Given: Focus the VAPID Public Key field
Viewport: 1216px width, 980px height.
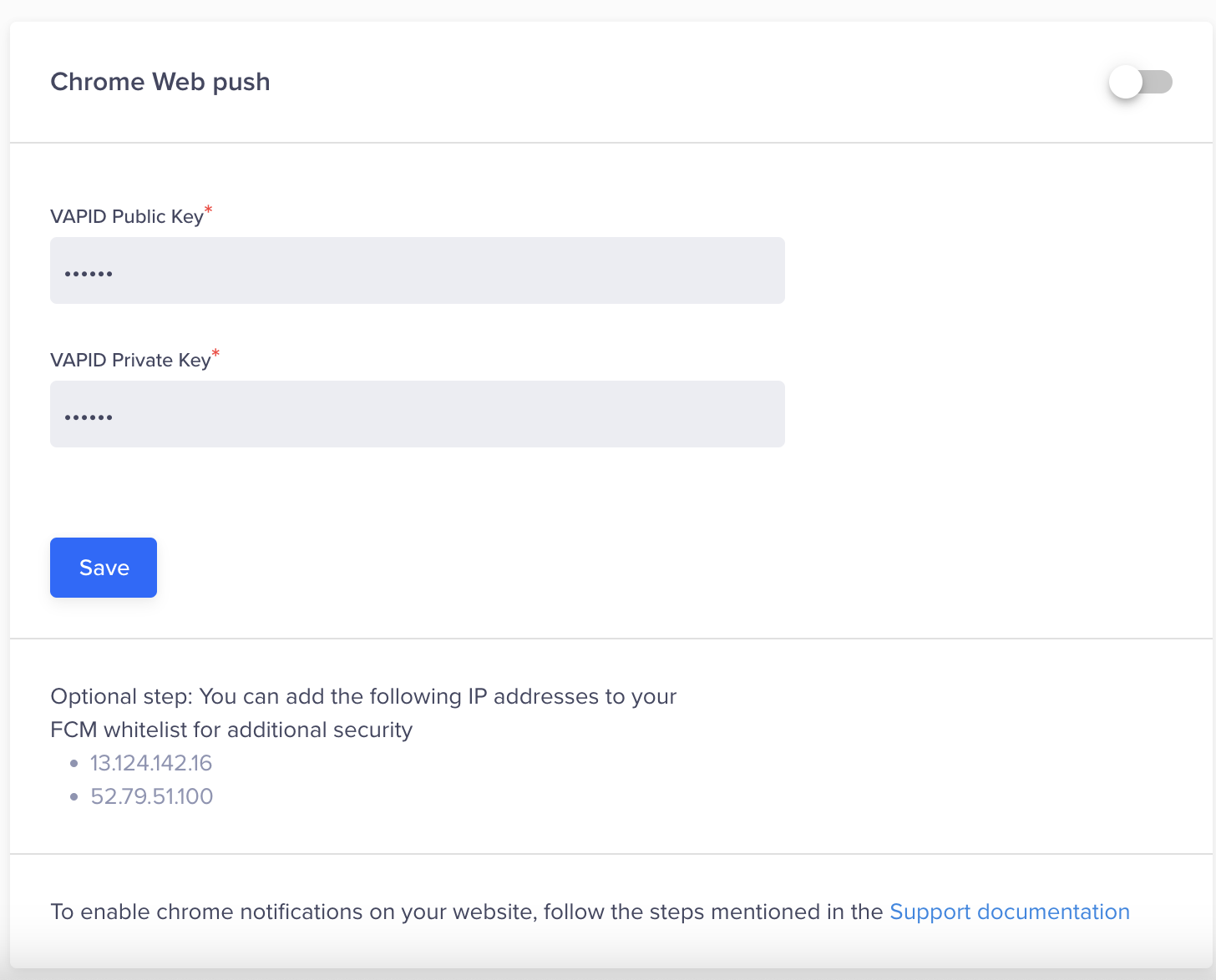Looking at the screenshot, I should click(418, 270).
